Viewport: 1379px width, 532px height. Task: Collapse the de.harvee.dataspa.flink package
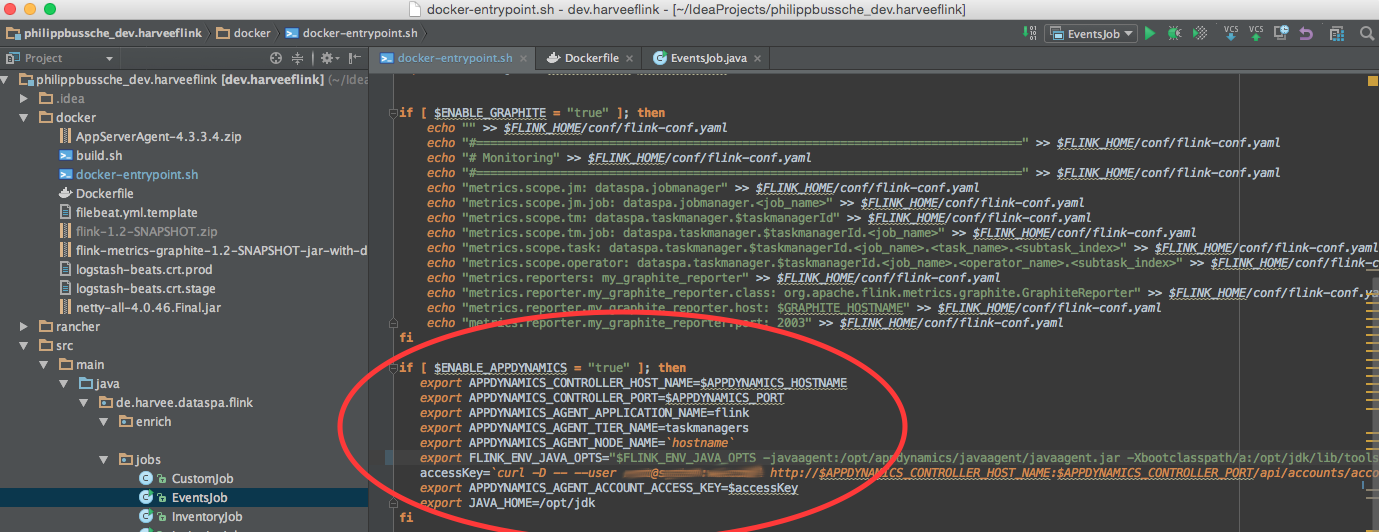point(85,402)
